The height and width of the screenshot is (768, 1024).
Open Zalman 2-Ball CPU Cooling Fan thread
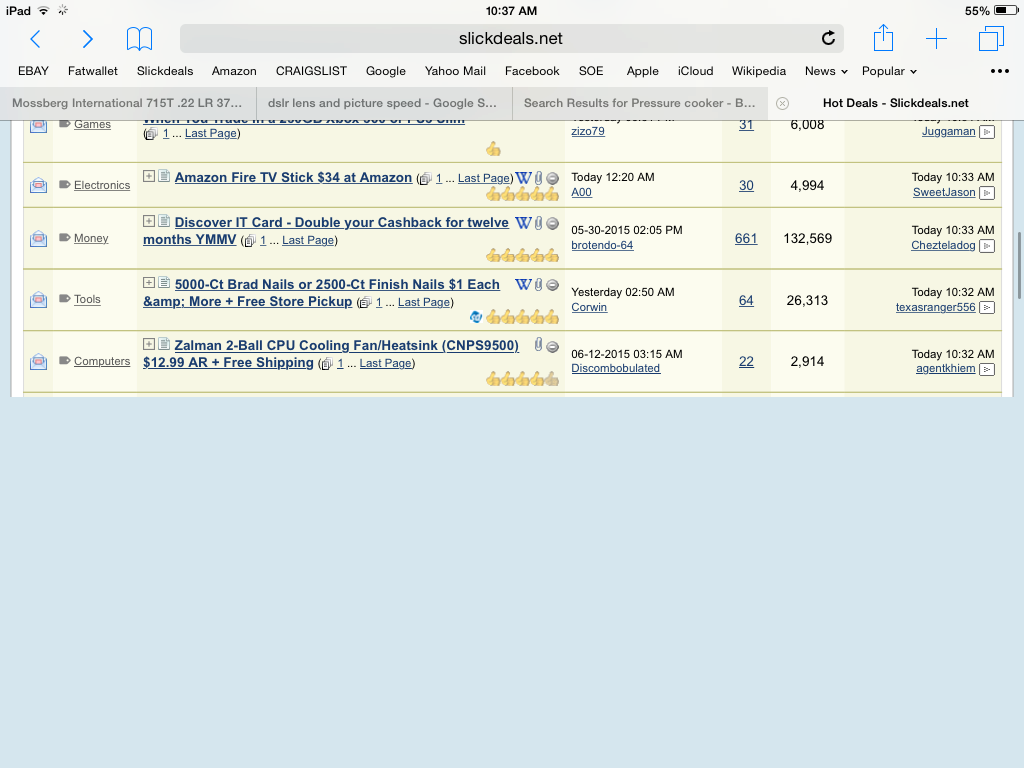point(331,354)
